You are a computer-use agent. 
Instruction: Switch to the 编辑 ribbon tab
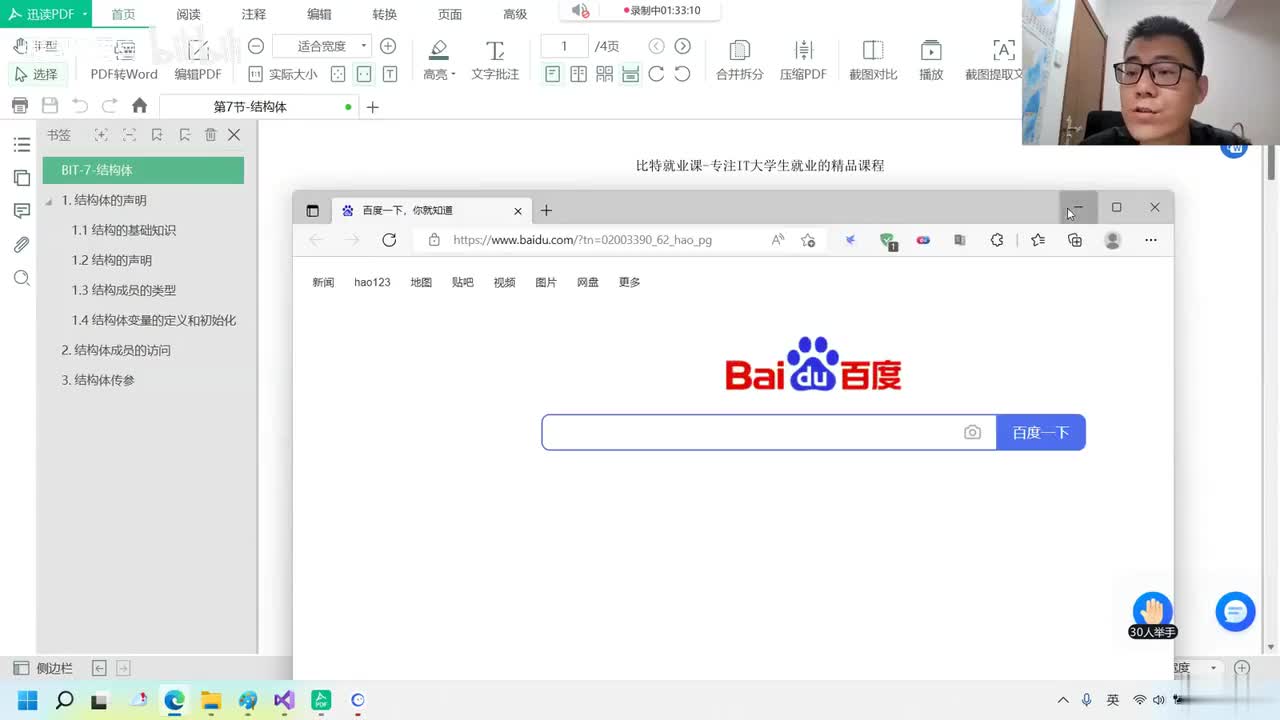(x=319, y=14)
